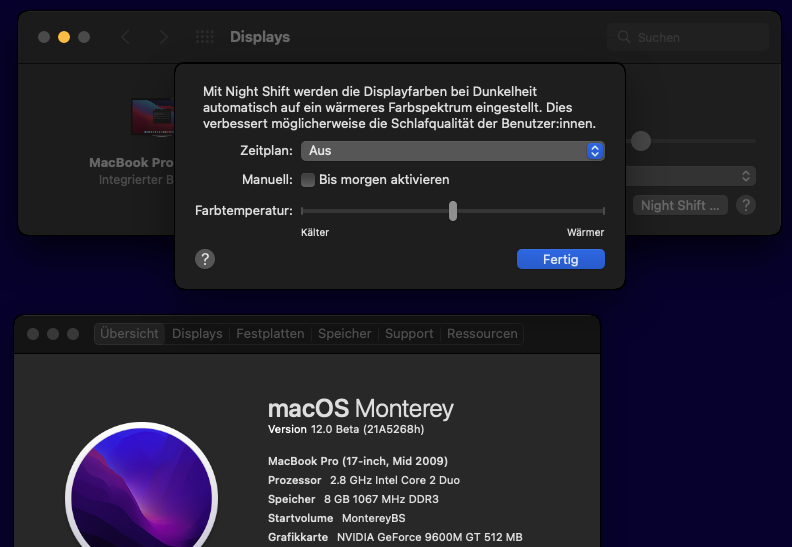The height and width of the screenshot is (547, 792).
Task: Click the Farbtemperatur slider handle
Action: tap(453, 211)
